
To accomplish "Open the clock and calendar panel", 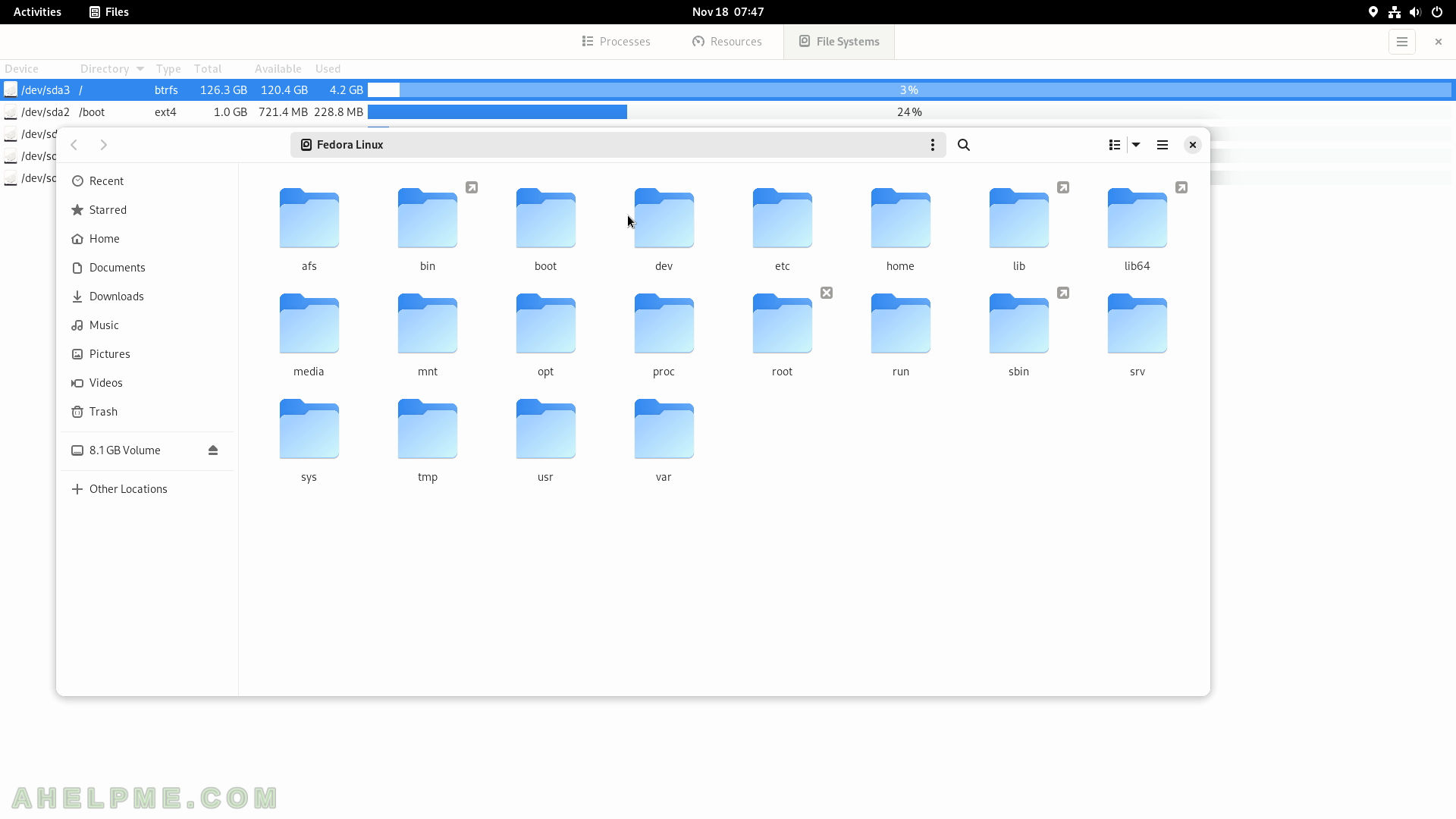I will pyautogui.click(x=728, y=12).
